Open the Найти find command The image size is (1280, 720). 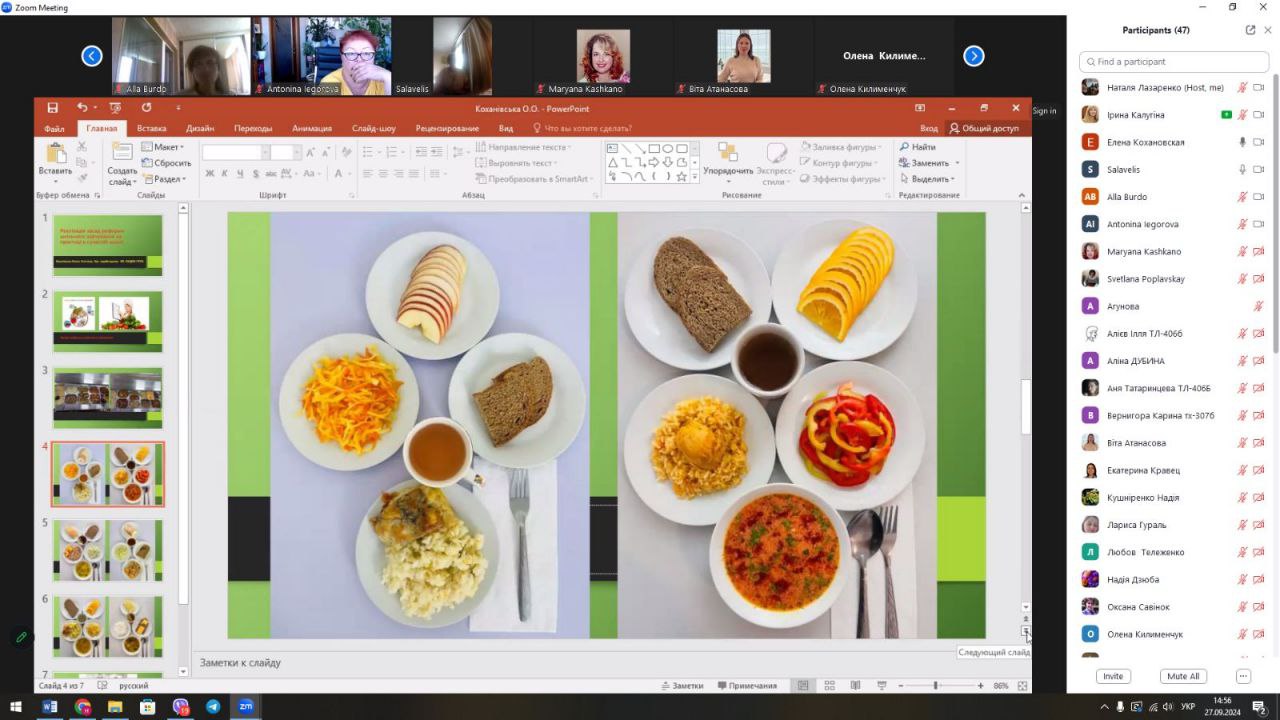click(918, 147)
